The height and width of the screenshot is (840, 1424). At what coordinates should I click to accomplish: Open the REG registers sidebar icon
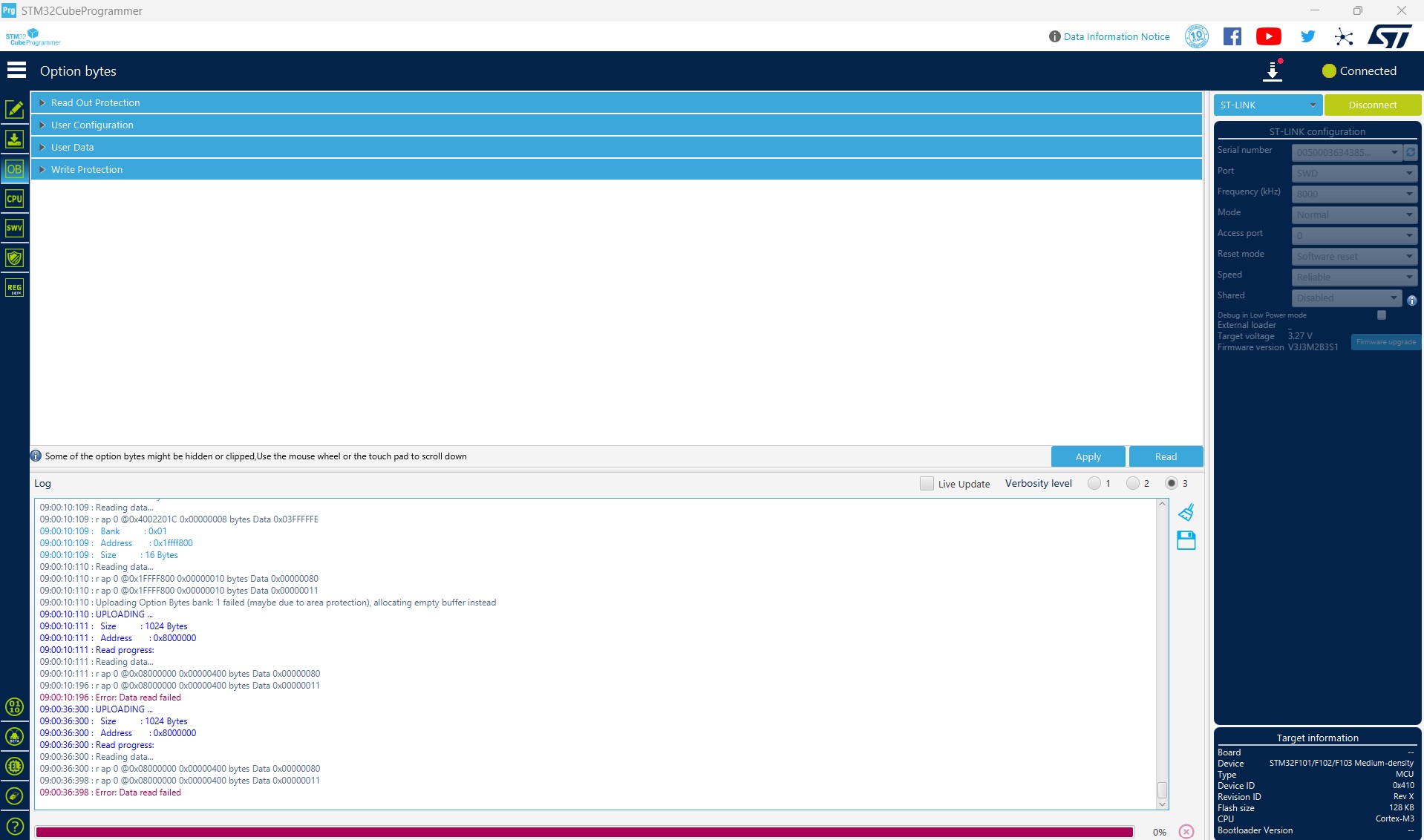(x=14, y=288)
